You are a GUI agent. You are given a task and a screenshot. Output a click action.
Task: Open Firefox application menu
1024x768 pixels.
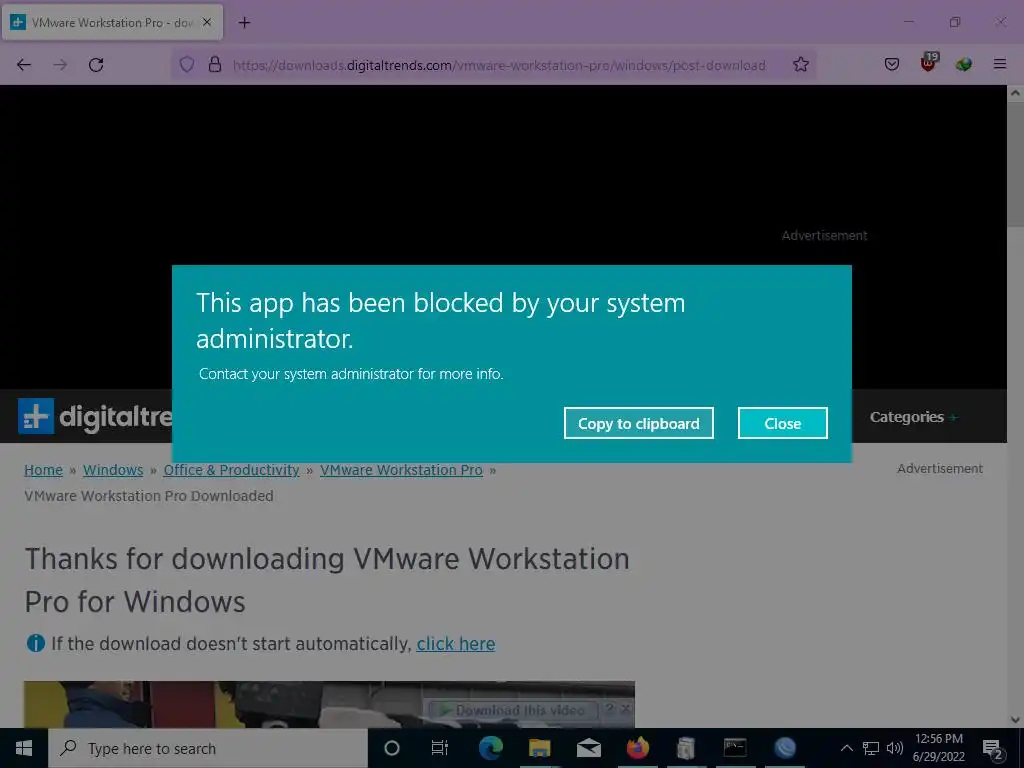[x=999, y=64]
